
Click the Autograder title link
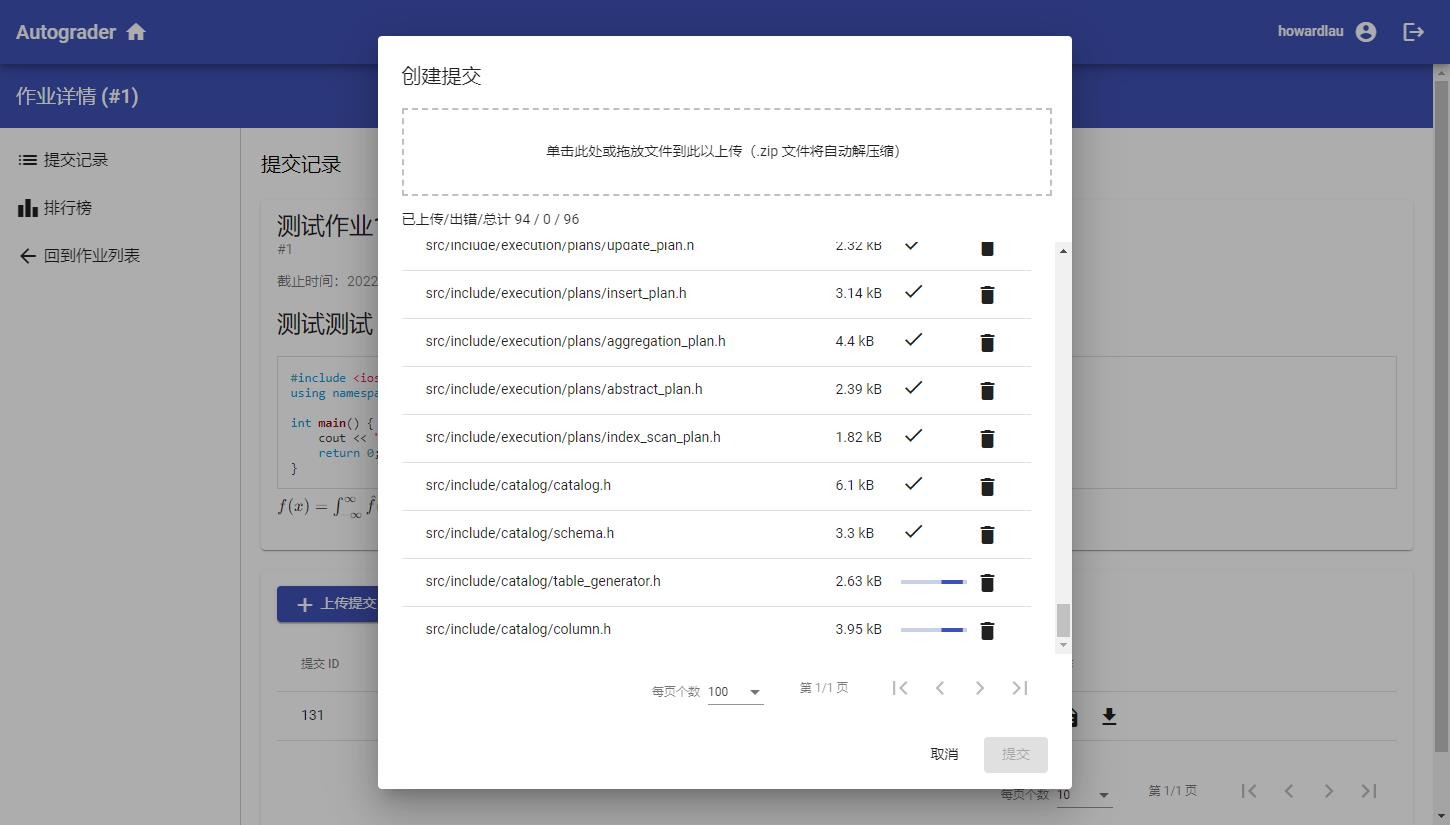click(x=65, y=32)
